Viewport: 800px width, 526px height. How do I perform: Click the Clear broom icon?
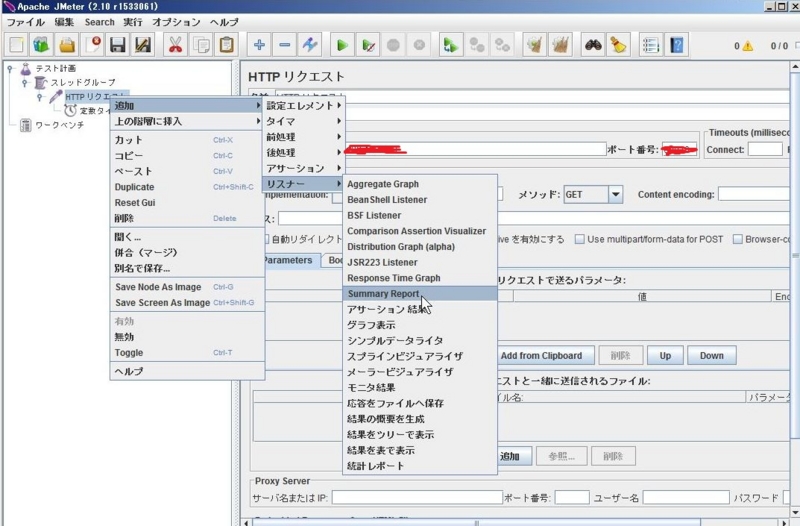(534, 45)
